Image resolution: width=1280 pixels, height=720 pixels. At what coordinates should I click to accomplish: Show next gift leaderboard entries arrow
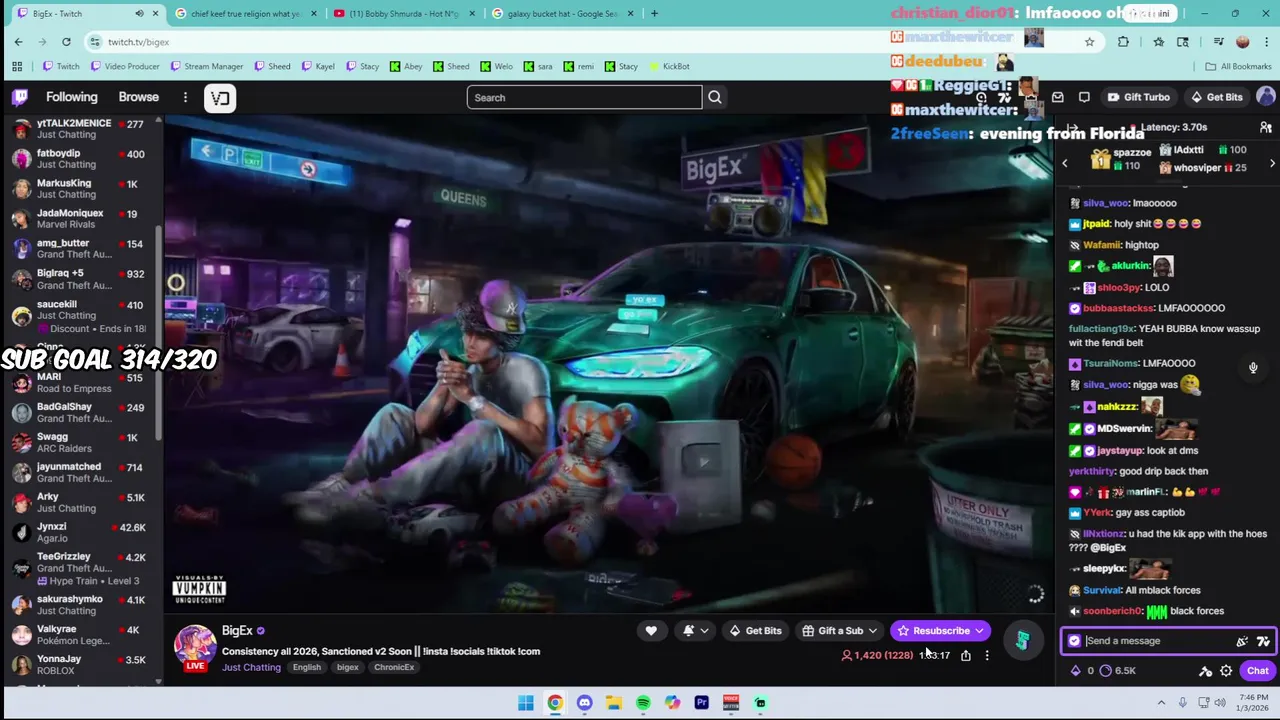click(1272, 163)
